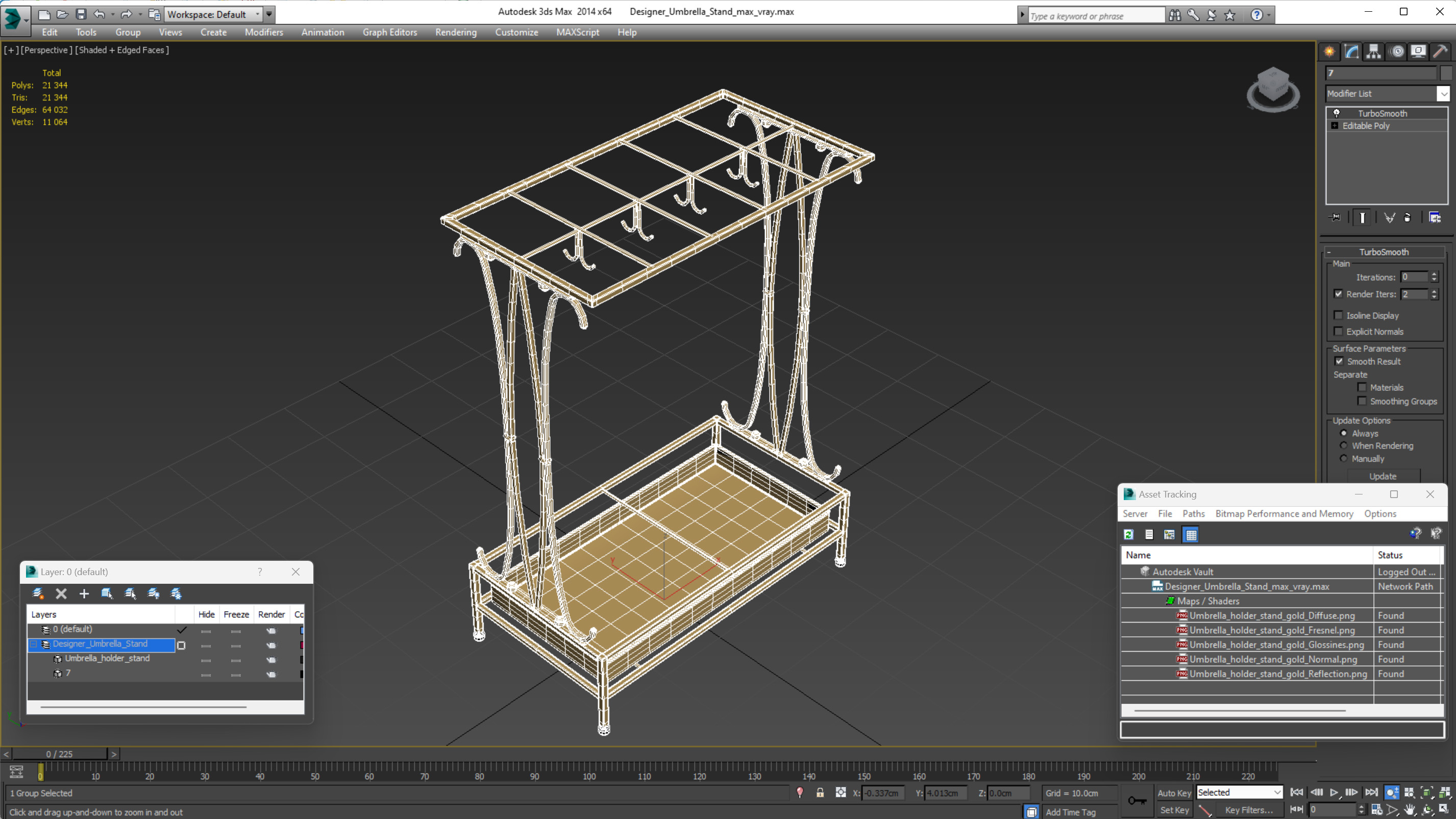Click the Play Animation button
The width and height of the screenshot is (1456, 819).
click(x=1334, y=792)
